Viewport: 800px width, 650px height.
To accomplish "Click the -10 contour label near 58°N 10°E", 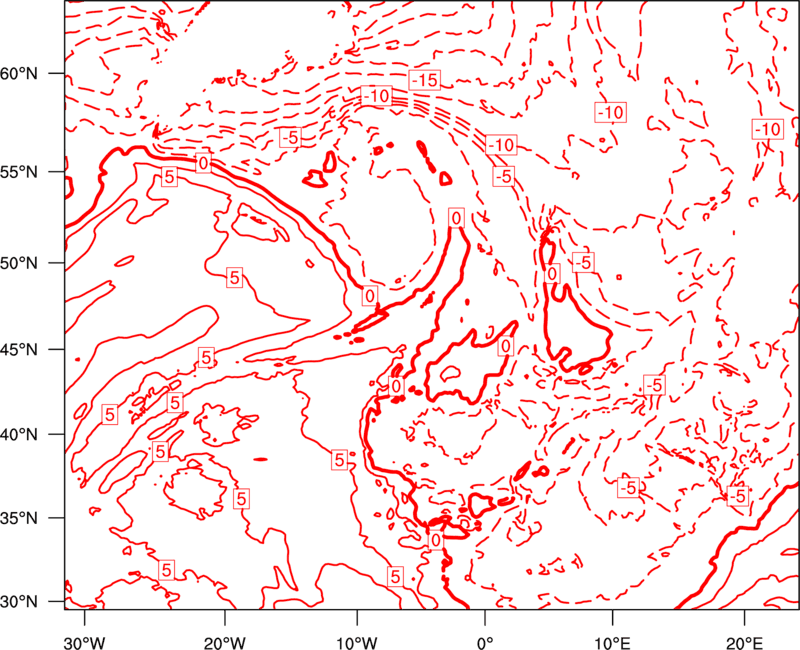I will [610, 112].
